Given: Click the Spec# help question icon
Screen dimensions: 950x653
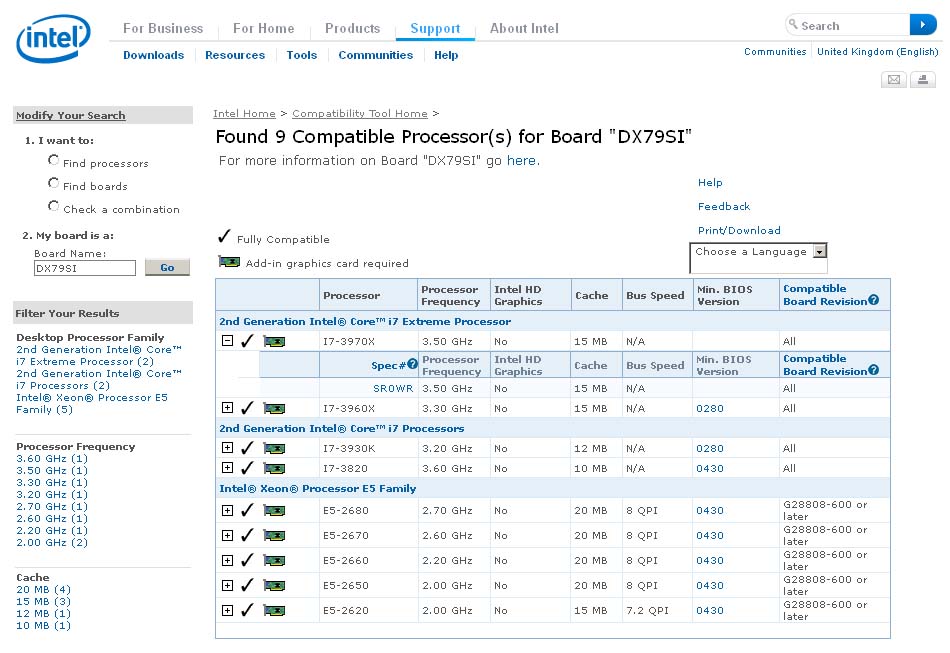Looking at the screenshot, I should coord(413,365).
